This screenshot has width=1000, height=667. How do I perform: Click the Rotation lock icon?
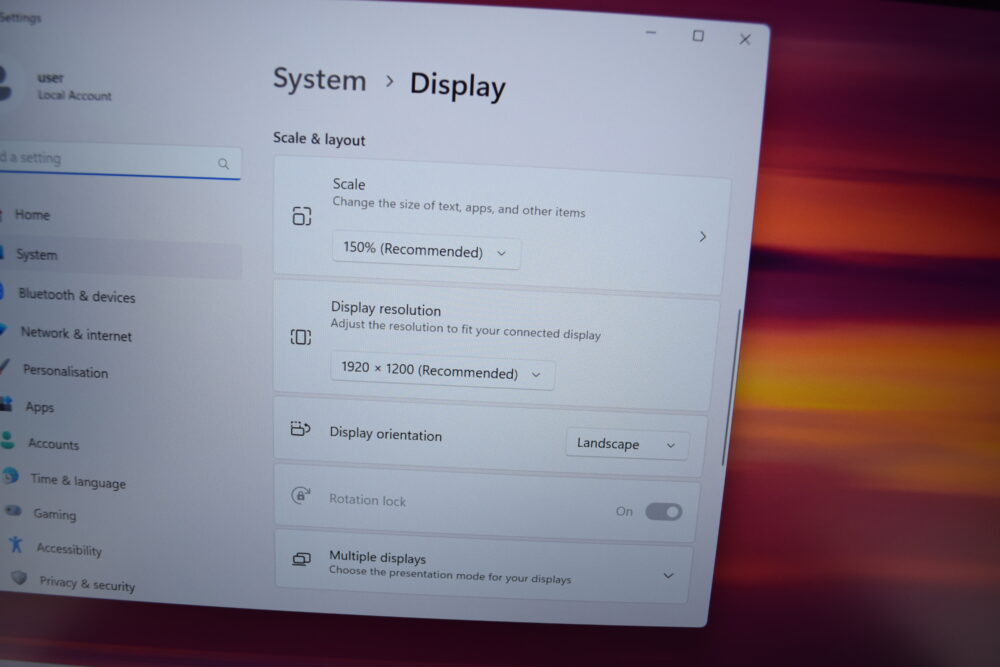coord(300,495)
